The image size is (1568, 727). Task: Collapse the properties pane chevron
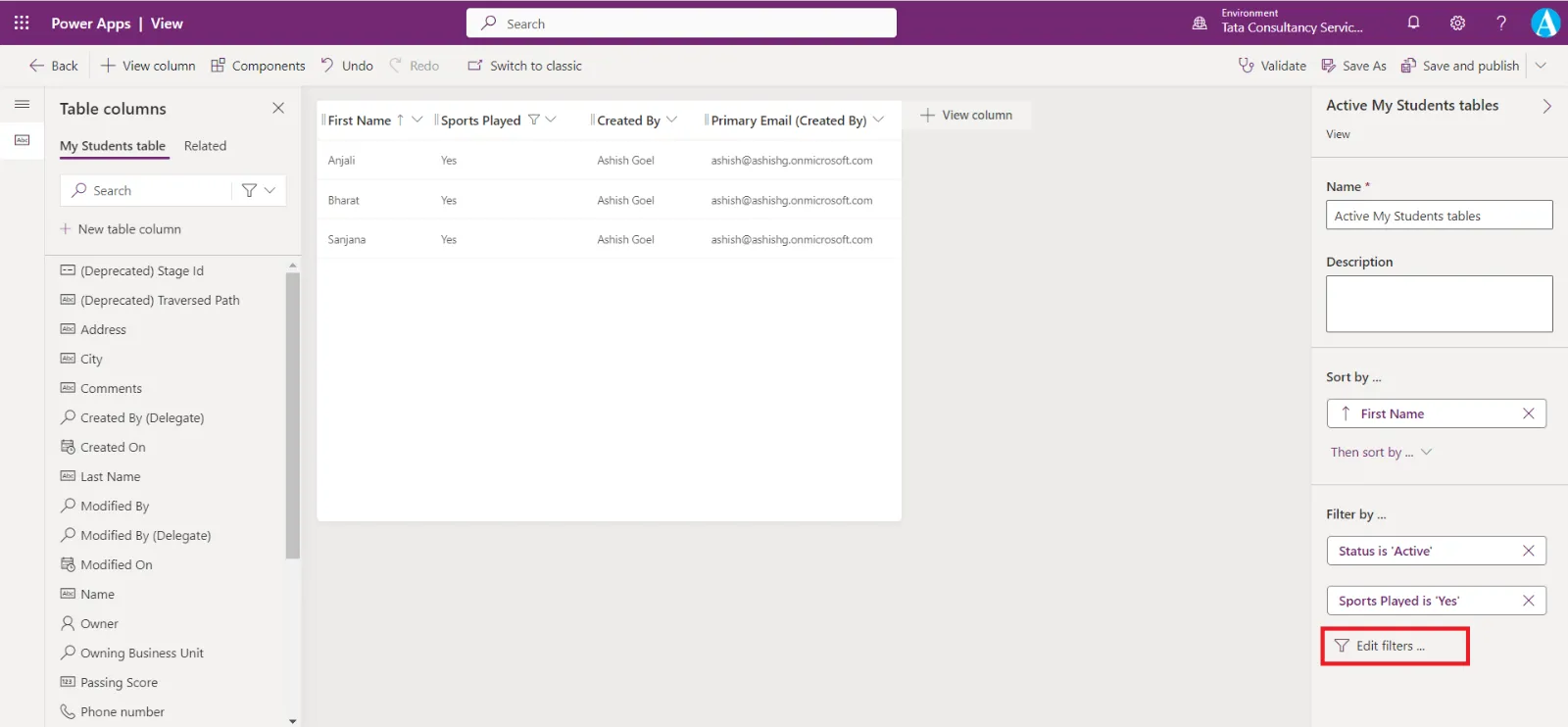1546,106
